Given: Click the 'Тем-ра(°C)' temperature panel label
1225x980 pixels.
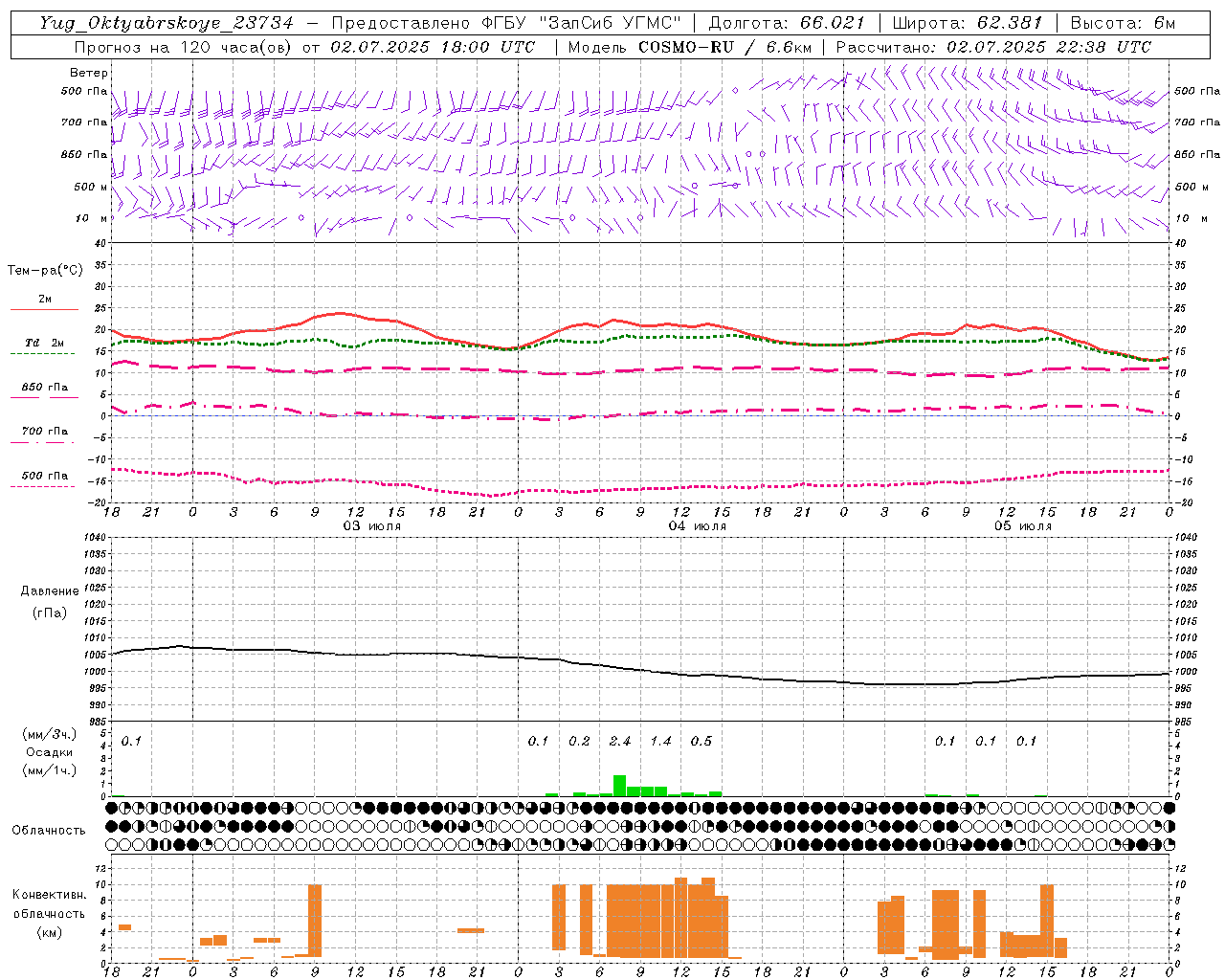Looking at the screenshot, I should 45,271.
